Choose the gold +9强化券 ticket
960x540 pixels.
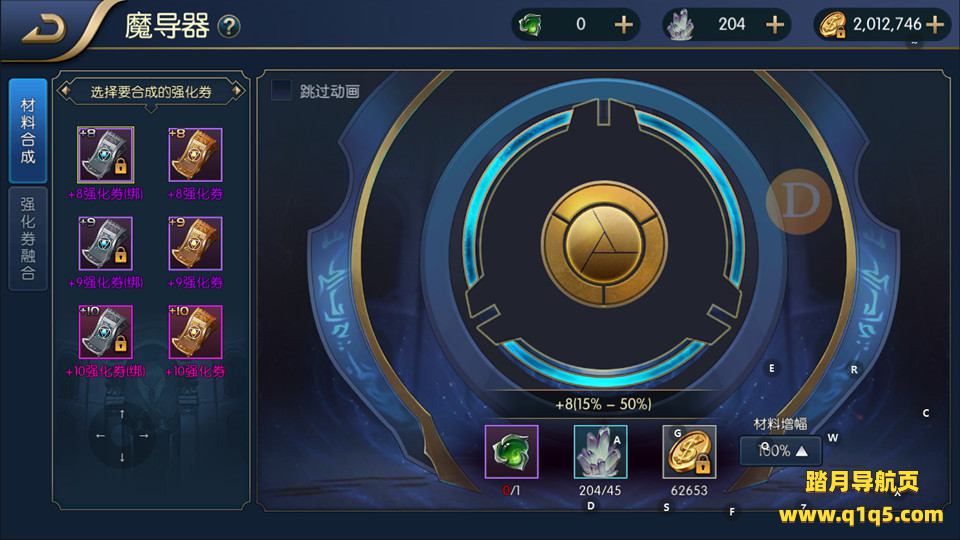[x=195, y=243]
